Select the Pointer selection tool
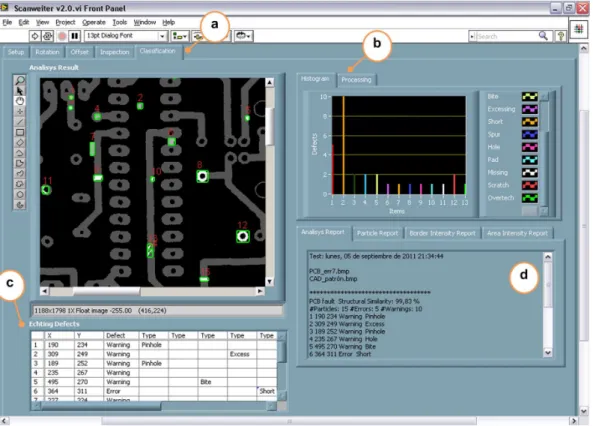Viewport: 593px width, 426px height. (20, 91)
